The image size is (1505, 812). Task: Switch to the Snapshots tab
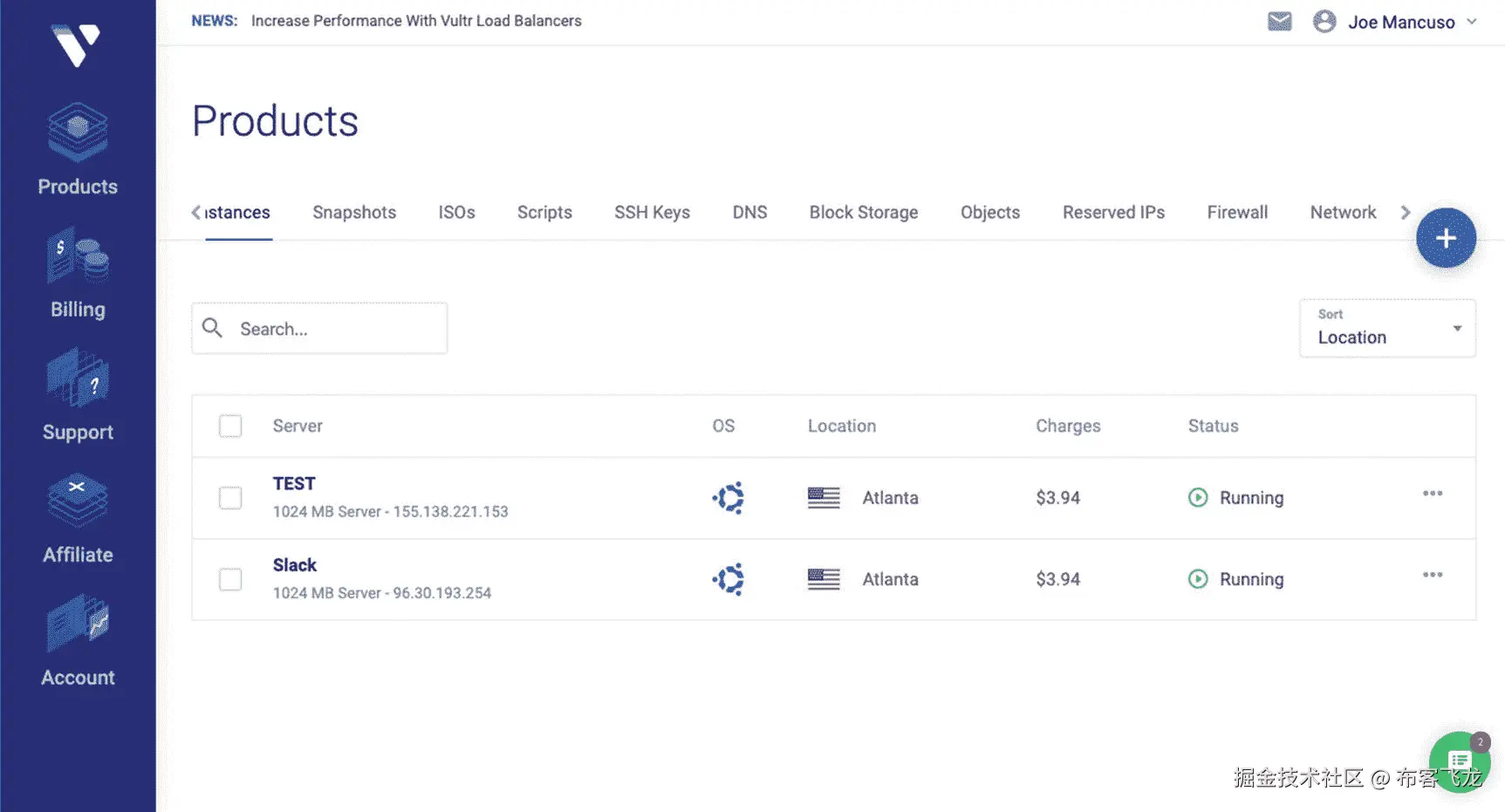[x=354, y=212]
